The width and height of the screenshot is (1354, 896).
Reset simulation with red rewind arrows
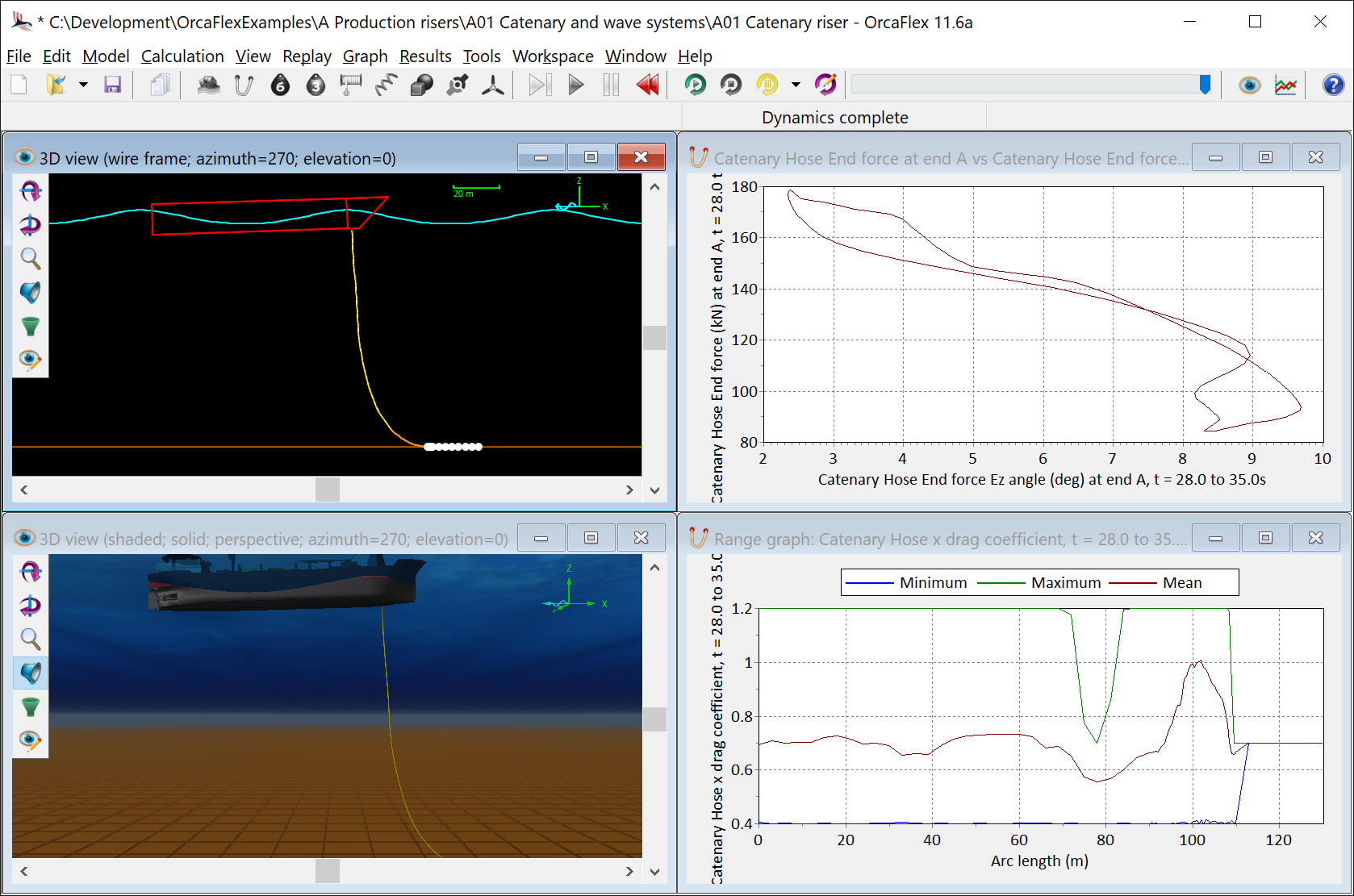(647, 85)
